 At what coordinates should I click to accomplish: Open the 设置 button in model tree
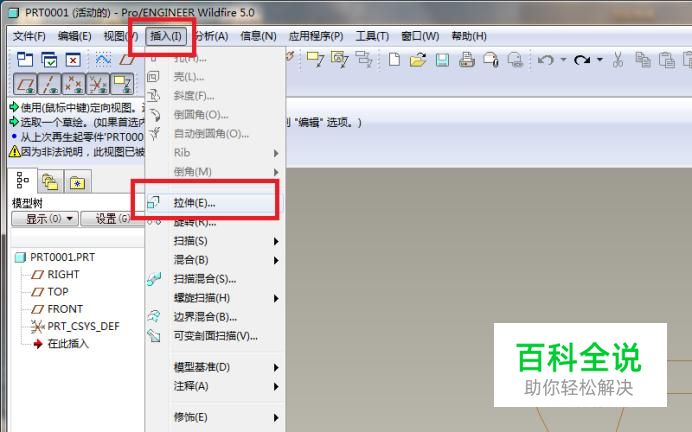tap(113, 218)
